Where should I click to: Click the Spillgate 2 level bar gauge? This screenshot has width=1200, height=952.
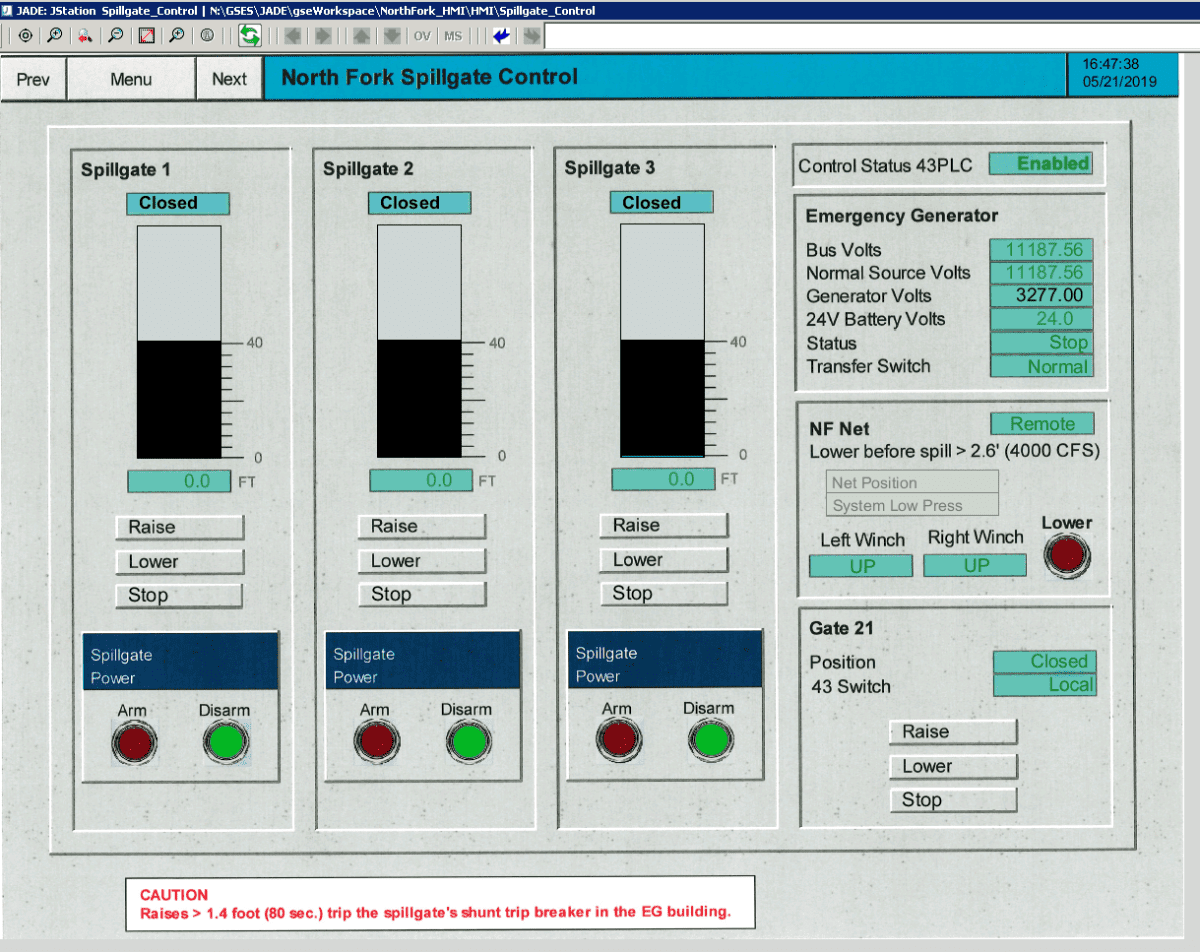tap(419, 342)
